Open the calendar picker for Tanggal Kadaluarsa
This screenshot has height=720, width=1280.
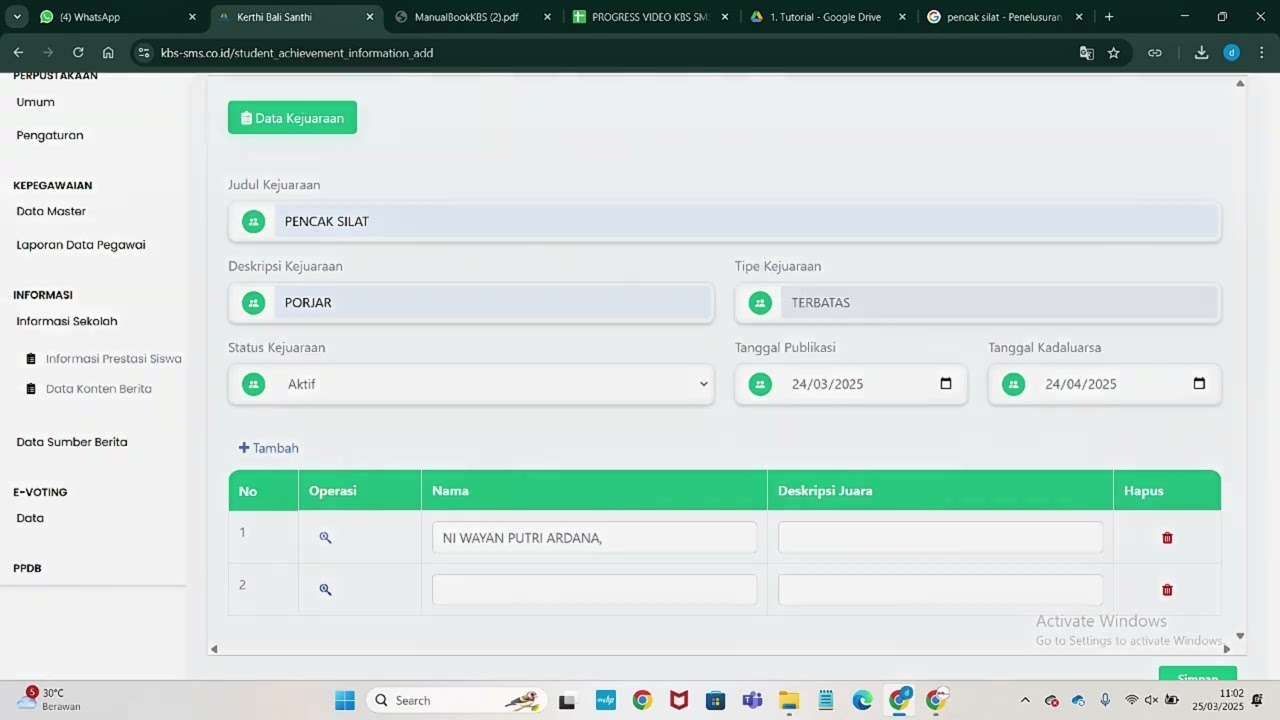point(1199,384)
